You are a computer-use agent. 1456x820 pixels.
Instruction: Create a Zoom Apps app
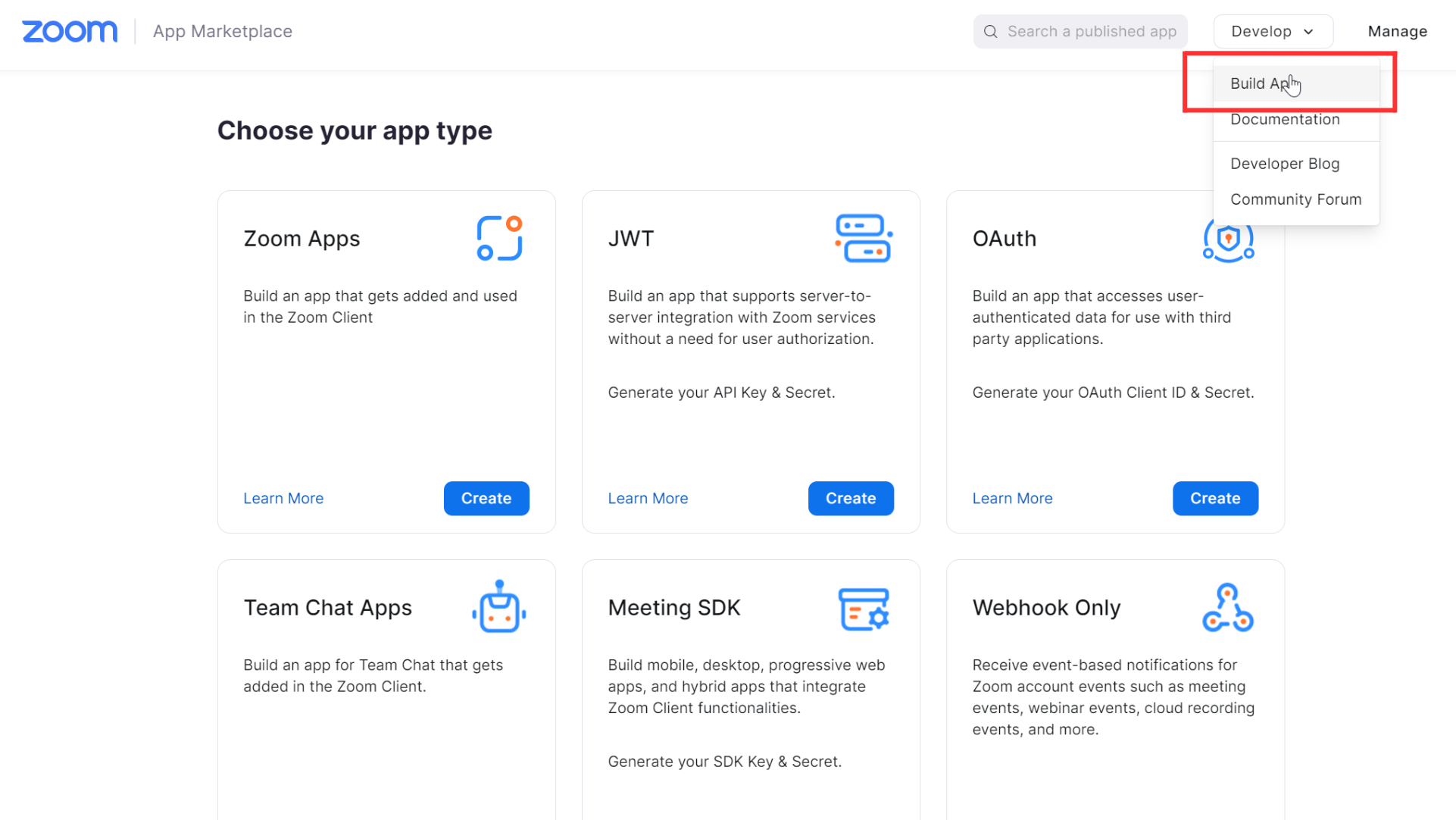click(486, 499)
